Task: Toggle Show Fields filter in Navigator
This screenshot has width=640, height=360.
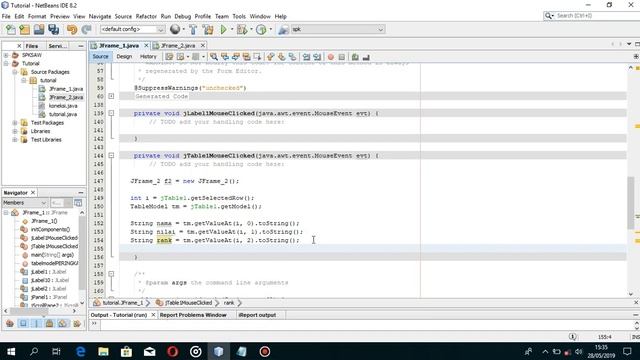Action: tap(23, 324)
